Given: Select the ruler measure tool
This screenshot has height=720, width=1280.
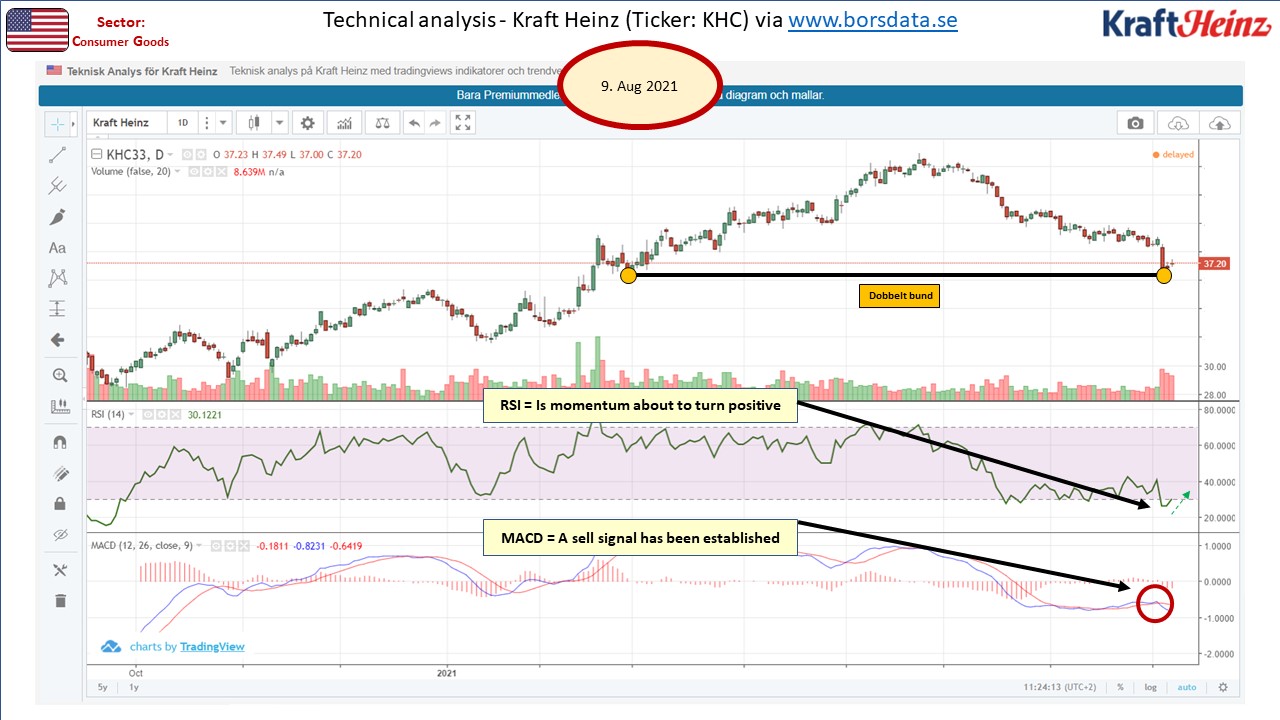Looking at the screenshot, I should (58, 407).
